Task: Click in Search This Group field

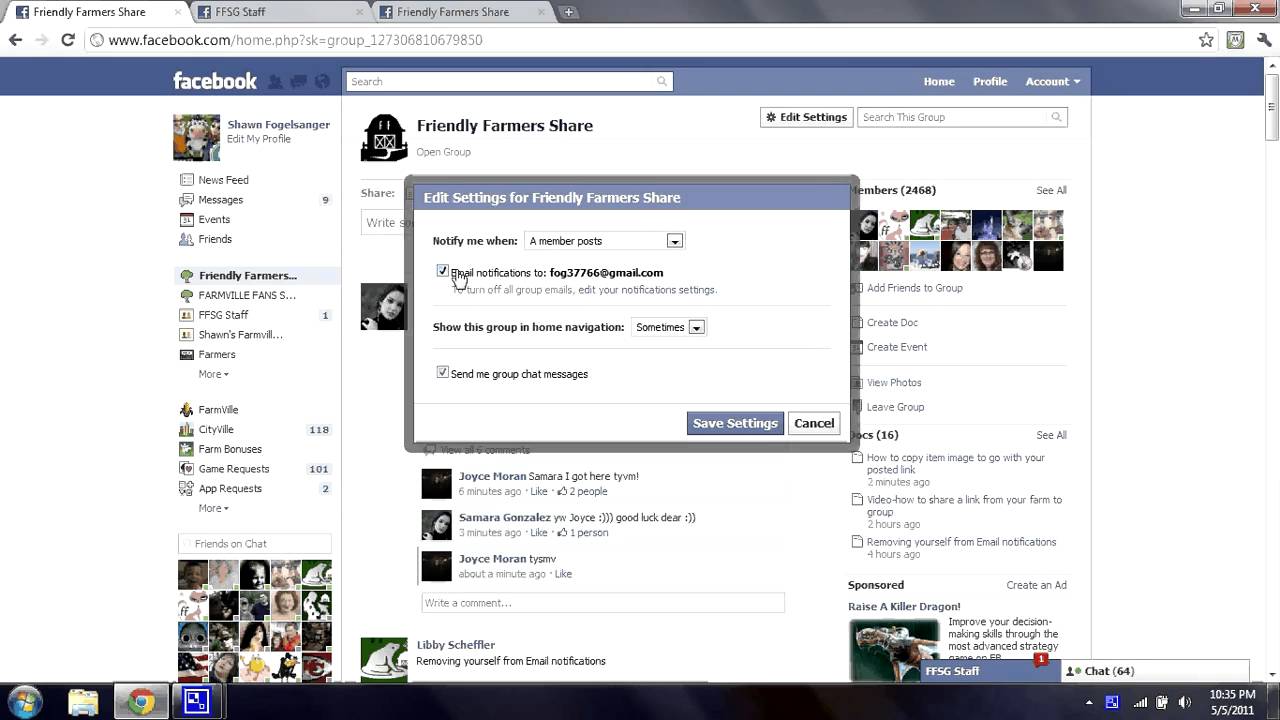Action: coord(962,117)
